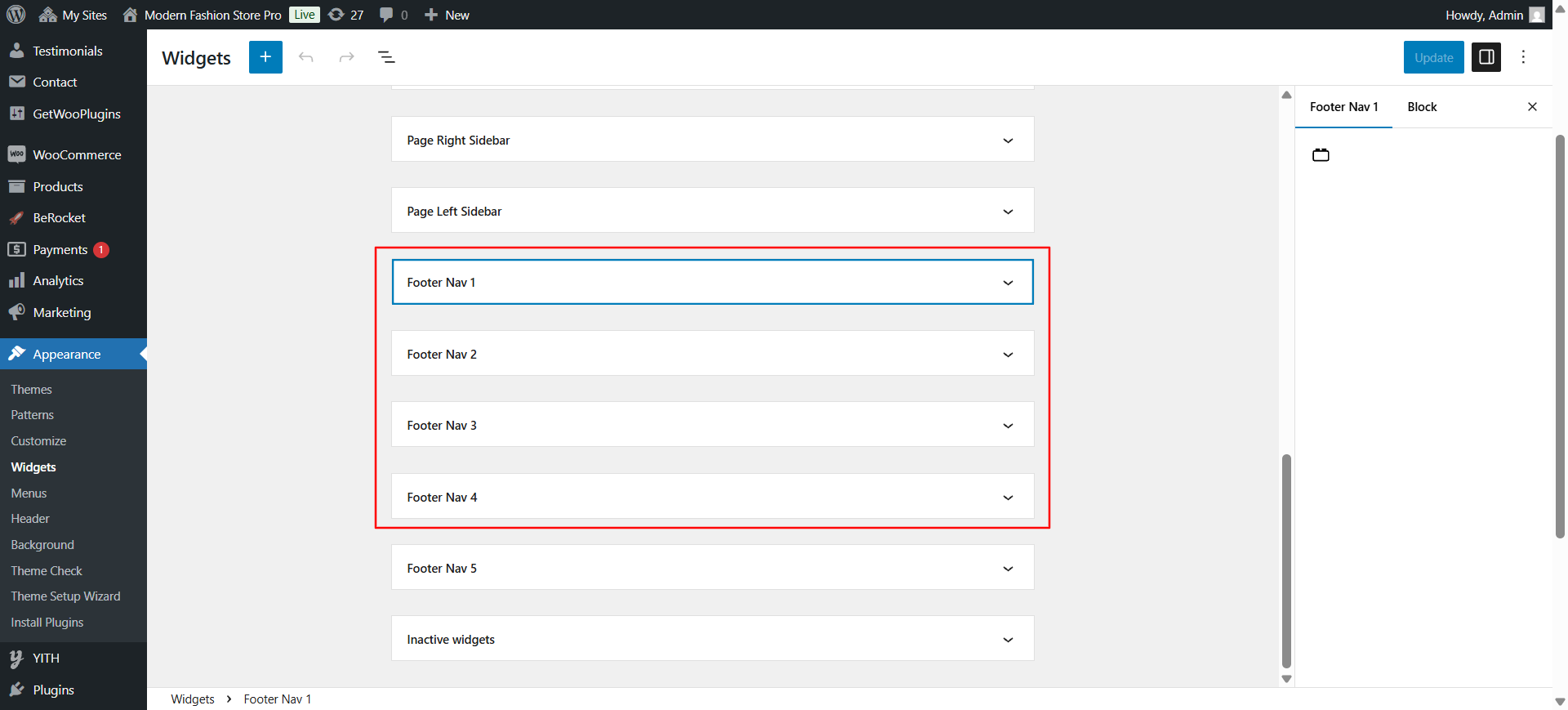This screenshot has width=1568, height=710.
Task: Go to the Themes submenu
Action: pos(31,390)
